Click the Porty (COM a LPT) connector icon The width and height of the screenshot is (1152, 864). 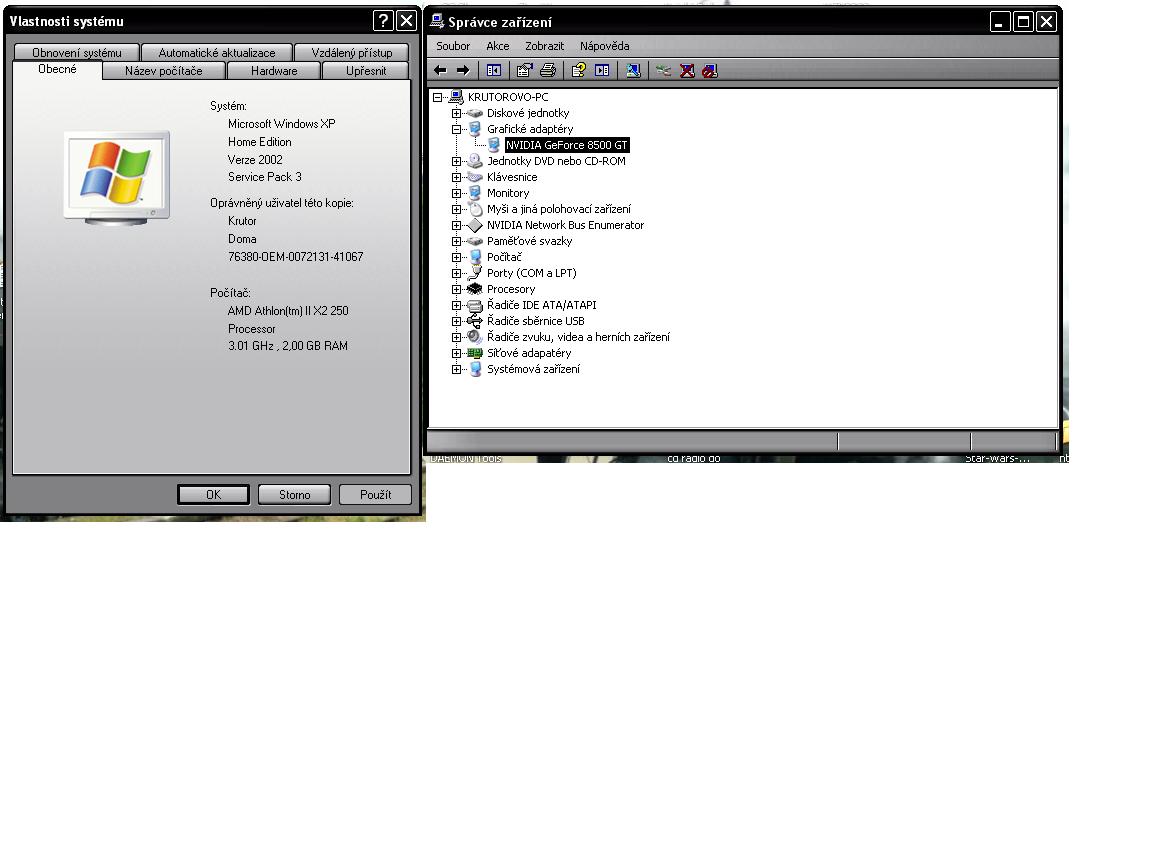tap(475, 273)
